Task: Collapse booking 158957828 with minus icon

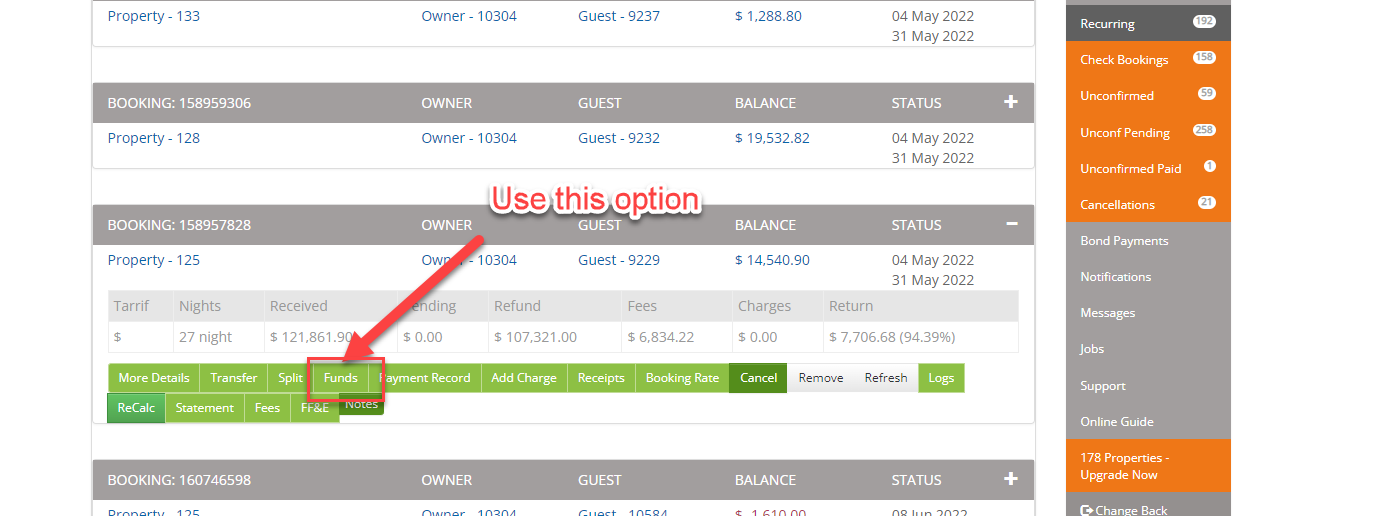Action: (1011, 225)
